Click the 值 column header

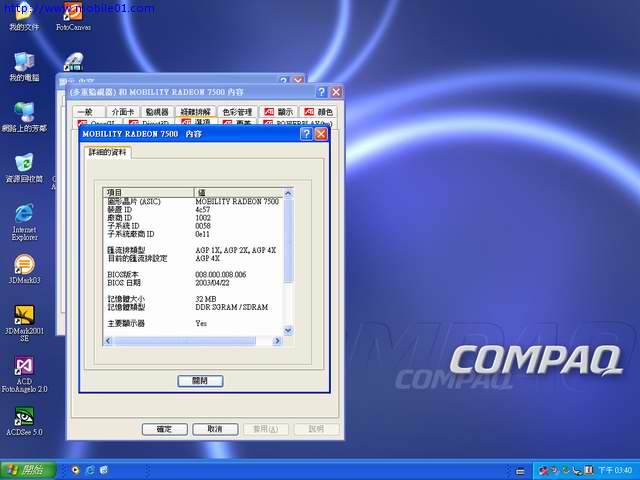(x=238, y=193)
